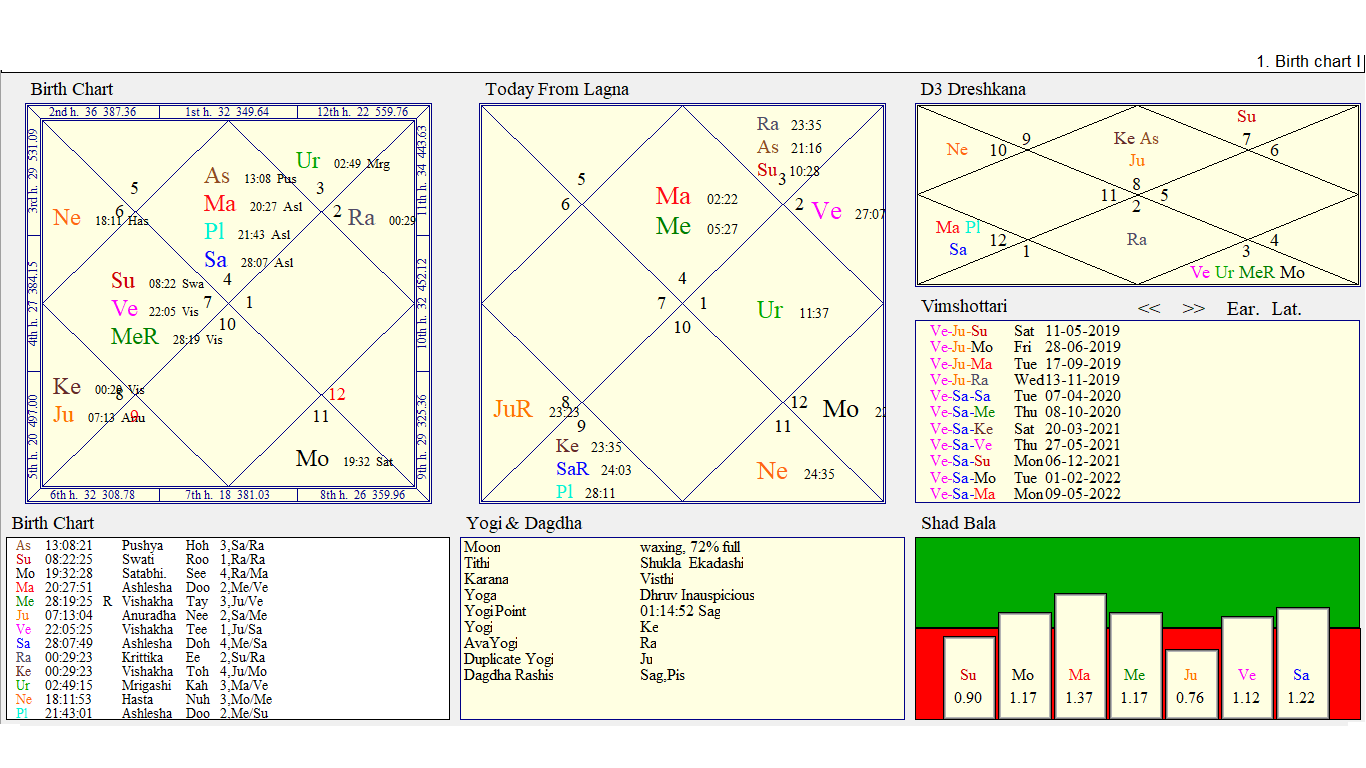
Task: Click the Sun 0.90 Shad Bala bar
Action: [x=969, y=677]
